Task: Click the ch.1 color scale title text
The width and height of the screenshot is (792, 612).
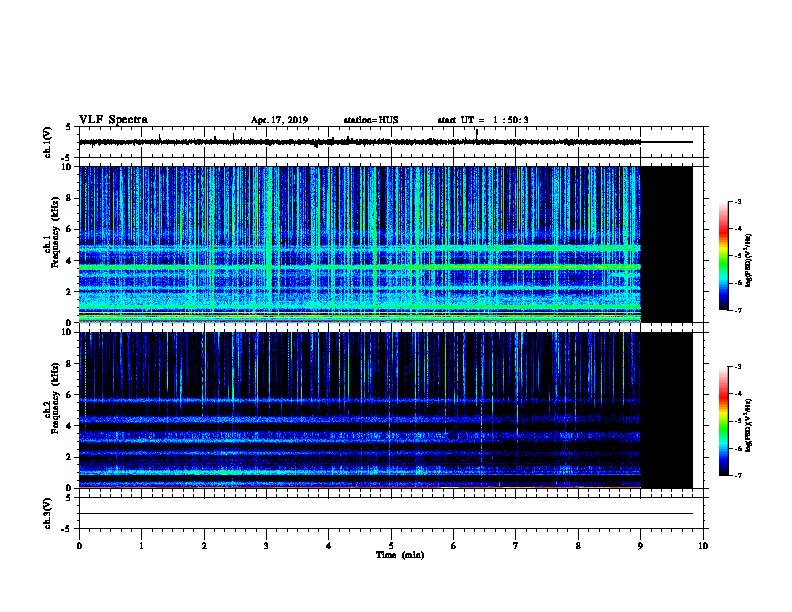Action: click(749, 260)
